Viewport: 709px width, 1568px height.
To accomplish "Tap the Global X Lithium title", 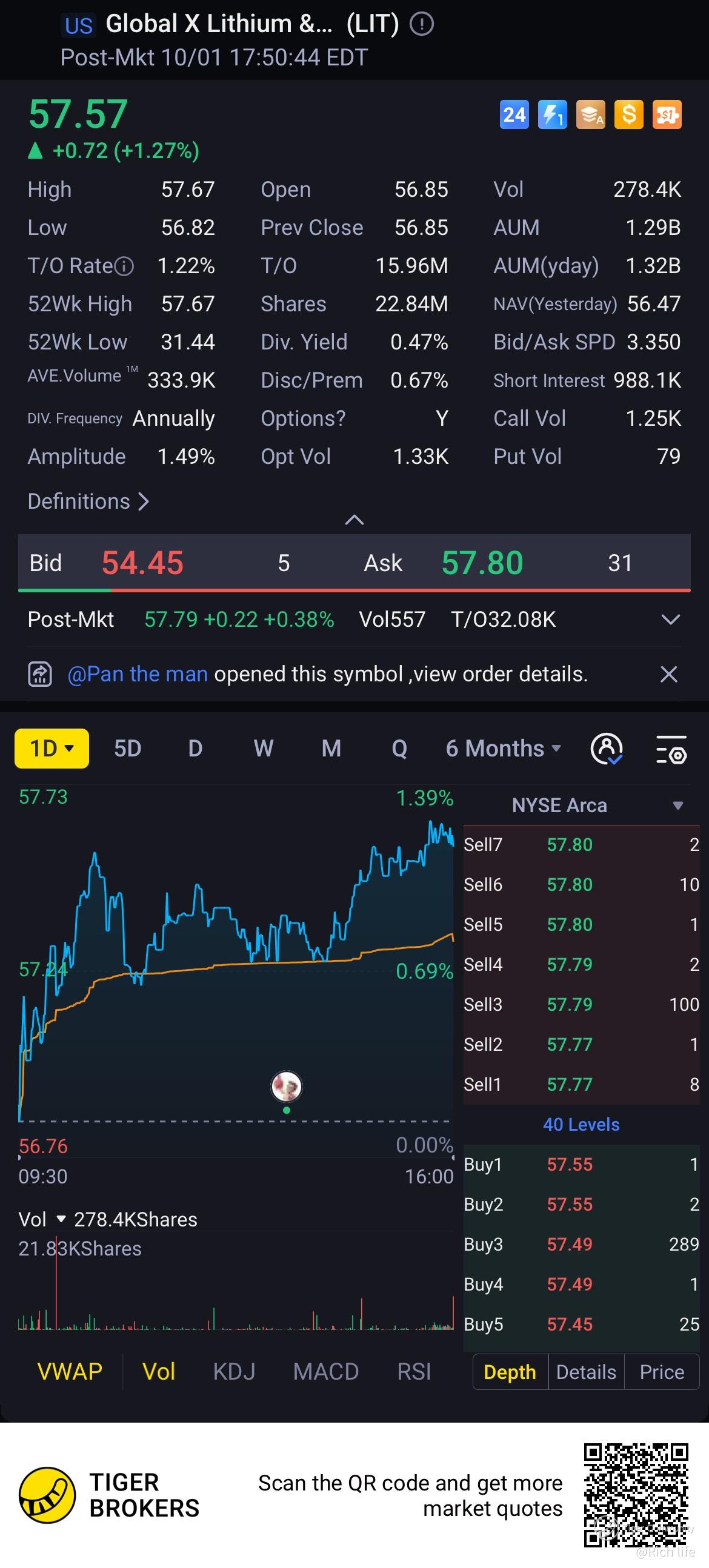I will click(x=219, y=24).
